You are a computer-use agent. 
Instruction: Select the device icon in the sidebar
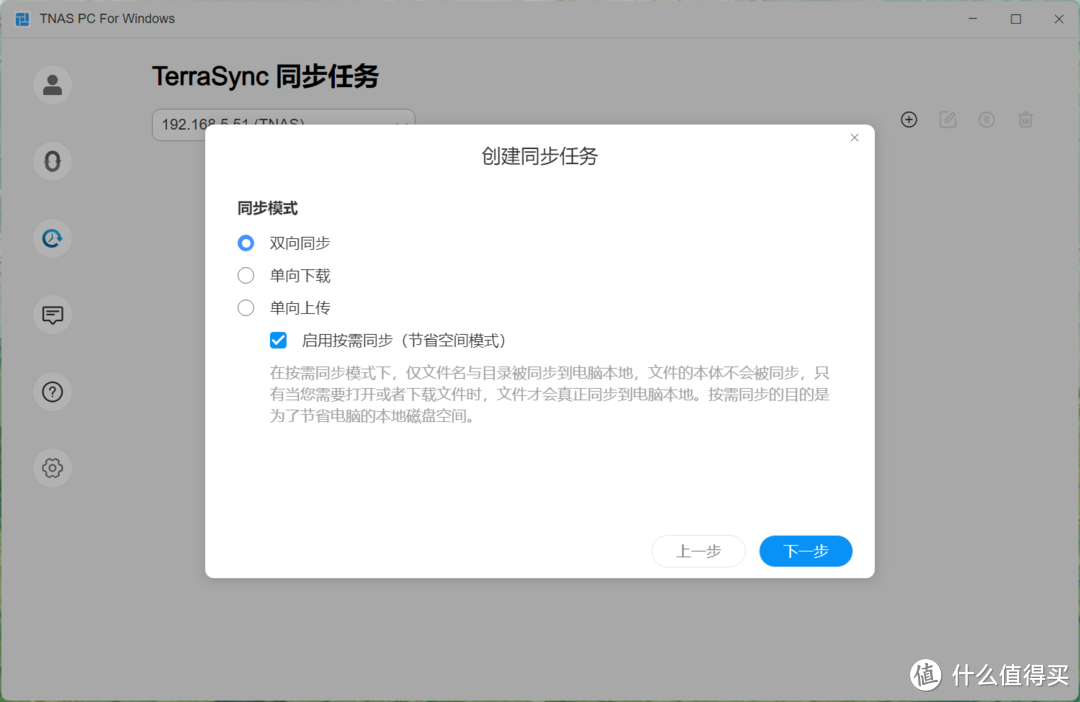click(x=52, y=161)
